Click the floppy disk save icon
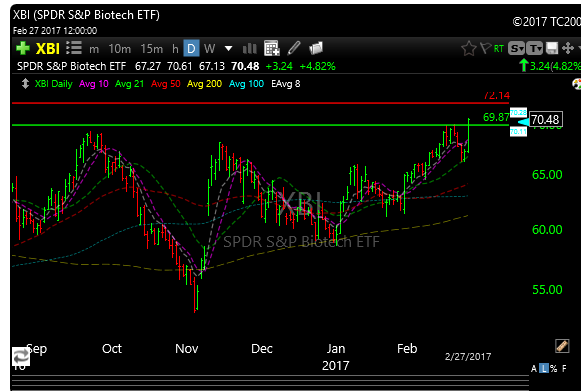The image size is (581, 391). click(x=552, y=48)
